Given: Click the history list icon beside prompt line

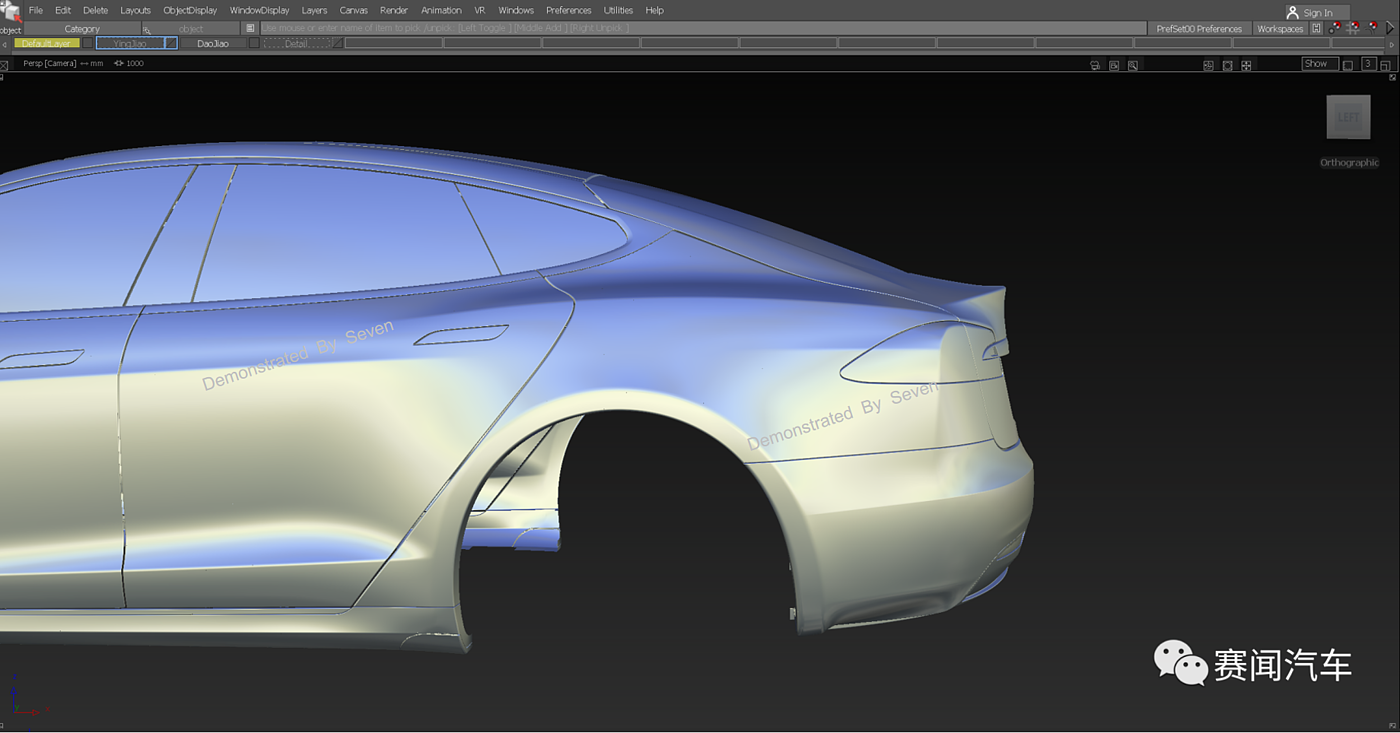Looking at the screenshot, I should point(250,28).
